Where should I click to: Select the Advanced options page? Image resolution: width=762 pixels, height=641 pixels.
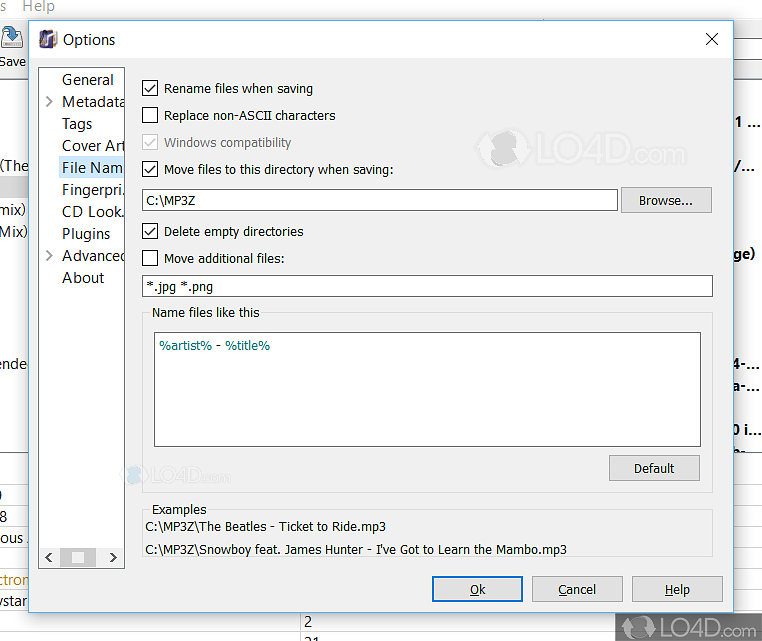[x=93, y=256]
